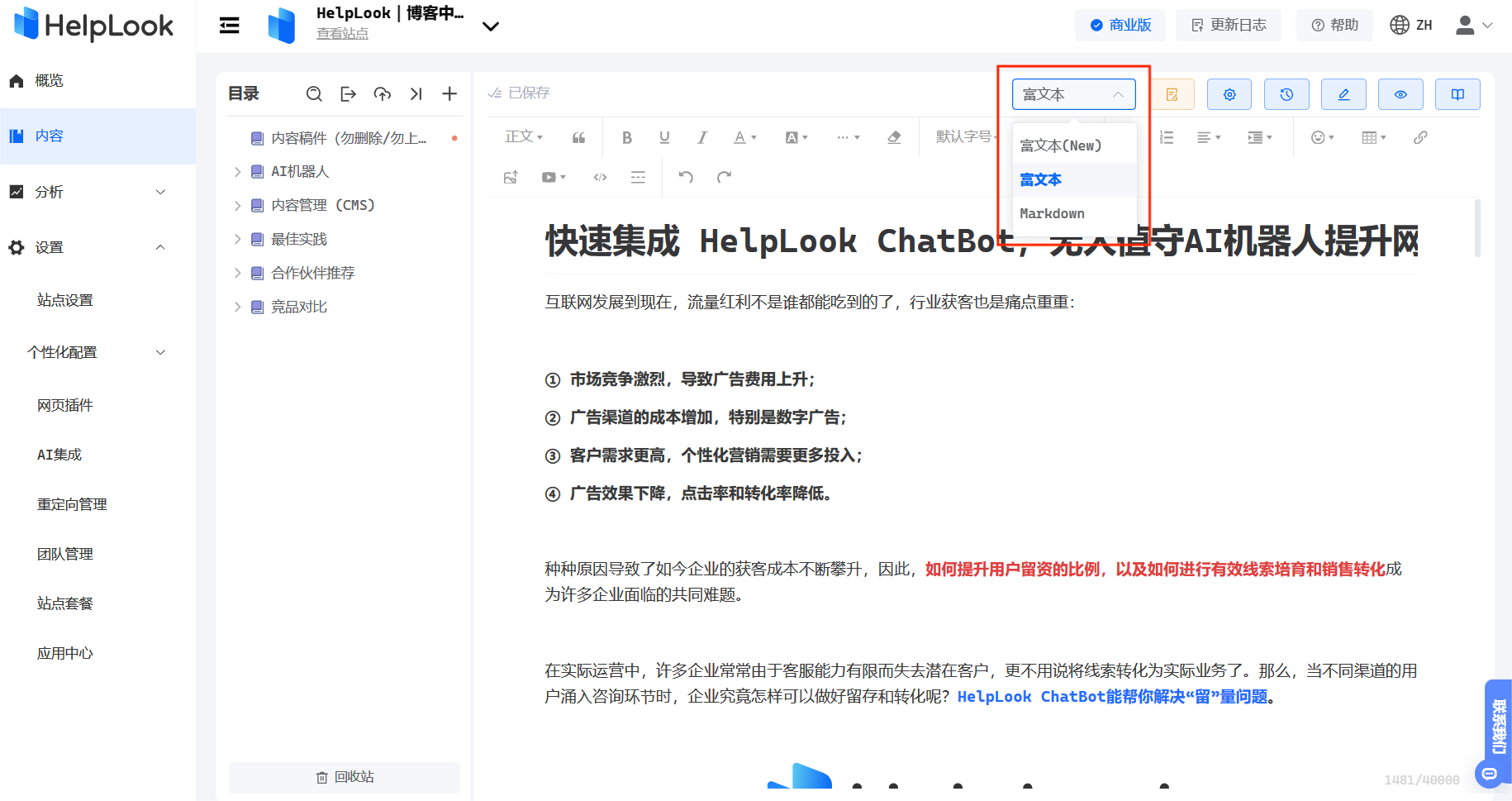Click the blockquote icon in the editor toolbar
Viewport: 1512px width, 801px height.
578,137
